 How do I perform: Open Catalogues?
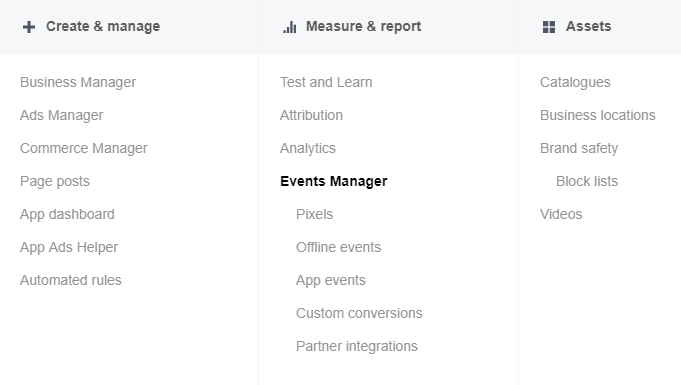coord(575,82)
